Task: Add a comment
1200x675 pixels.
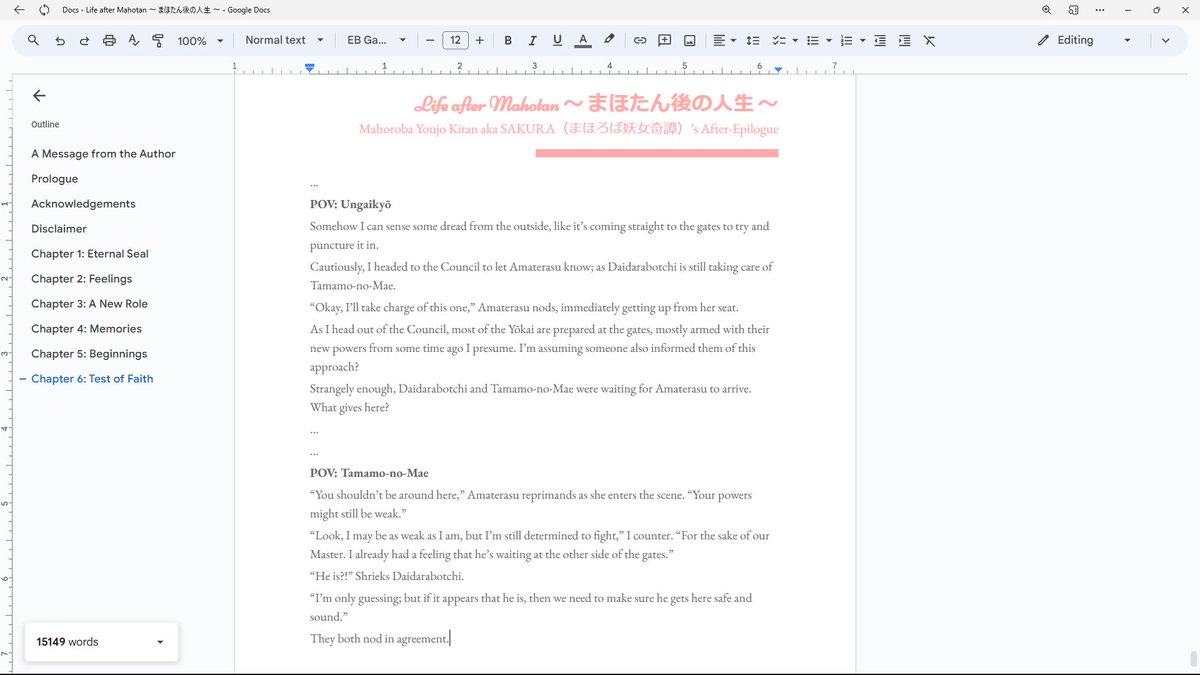Action: click(x=664, y=40)
